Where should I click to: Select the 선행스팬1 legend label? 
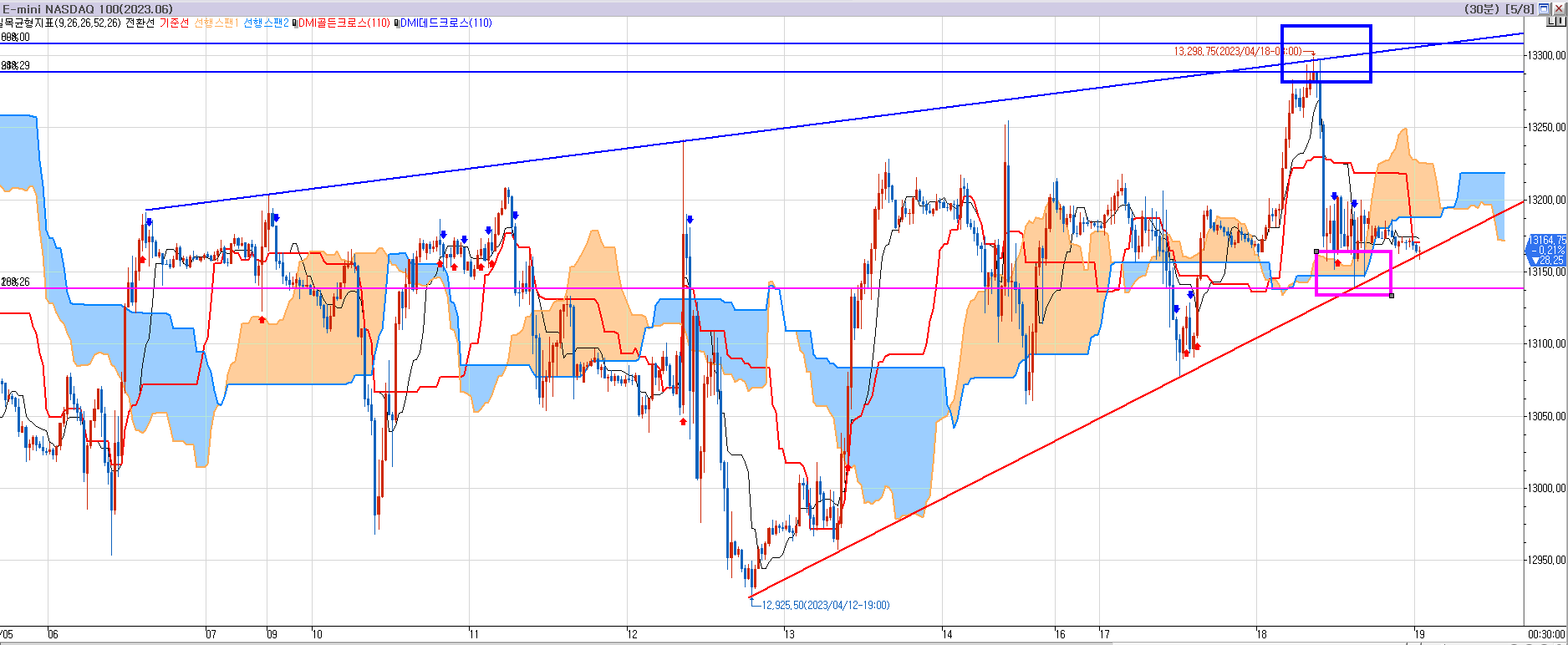tap(216, 23)
